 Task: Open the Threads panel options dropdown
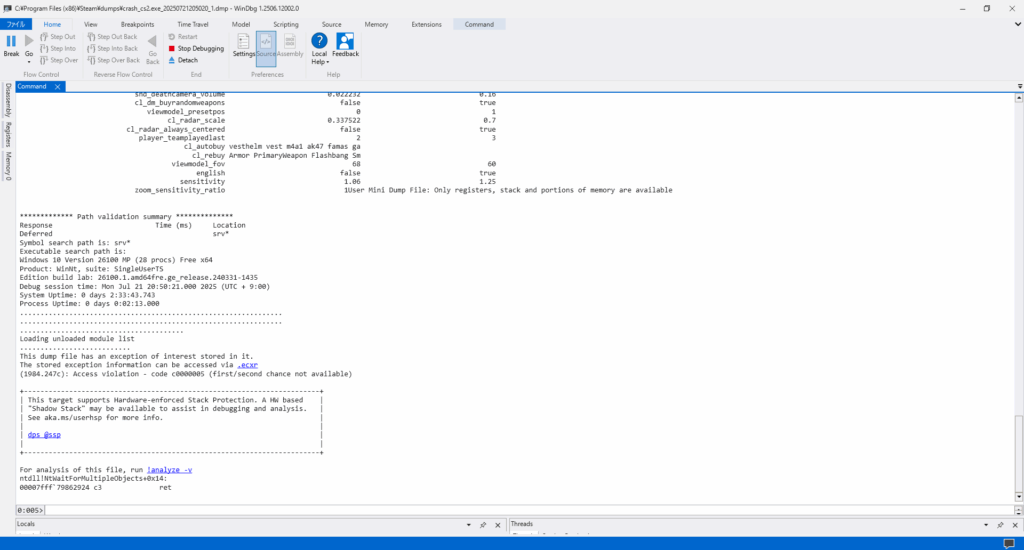pyautogui.click(x=986, y=525)
